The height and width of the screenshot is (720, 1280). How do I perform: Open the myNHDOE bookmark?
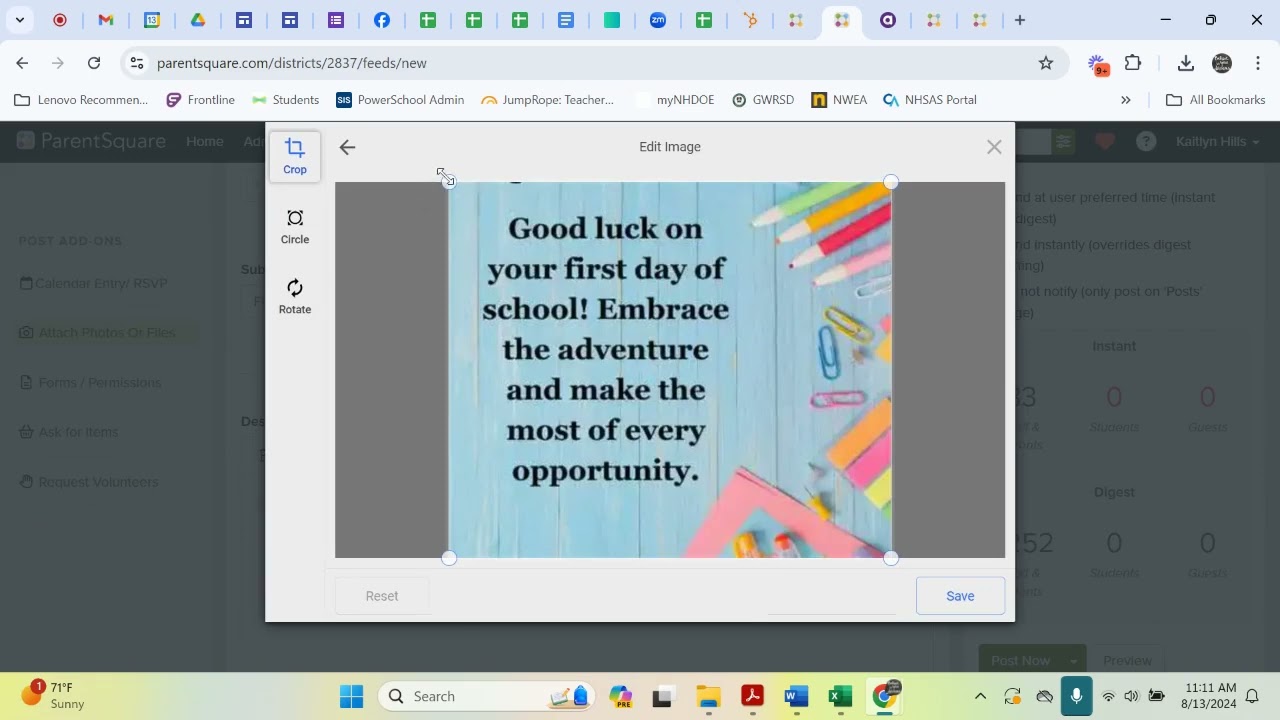[x=676, y=100]
